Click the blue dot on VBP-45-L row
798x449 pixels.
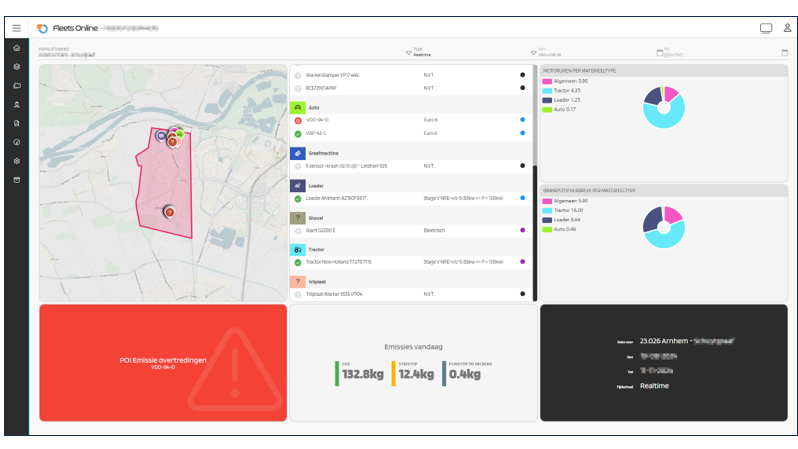click(522, 133)
